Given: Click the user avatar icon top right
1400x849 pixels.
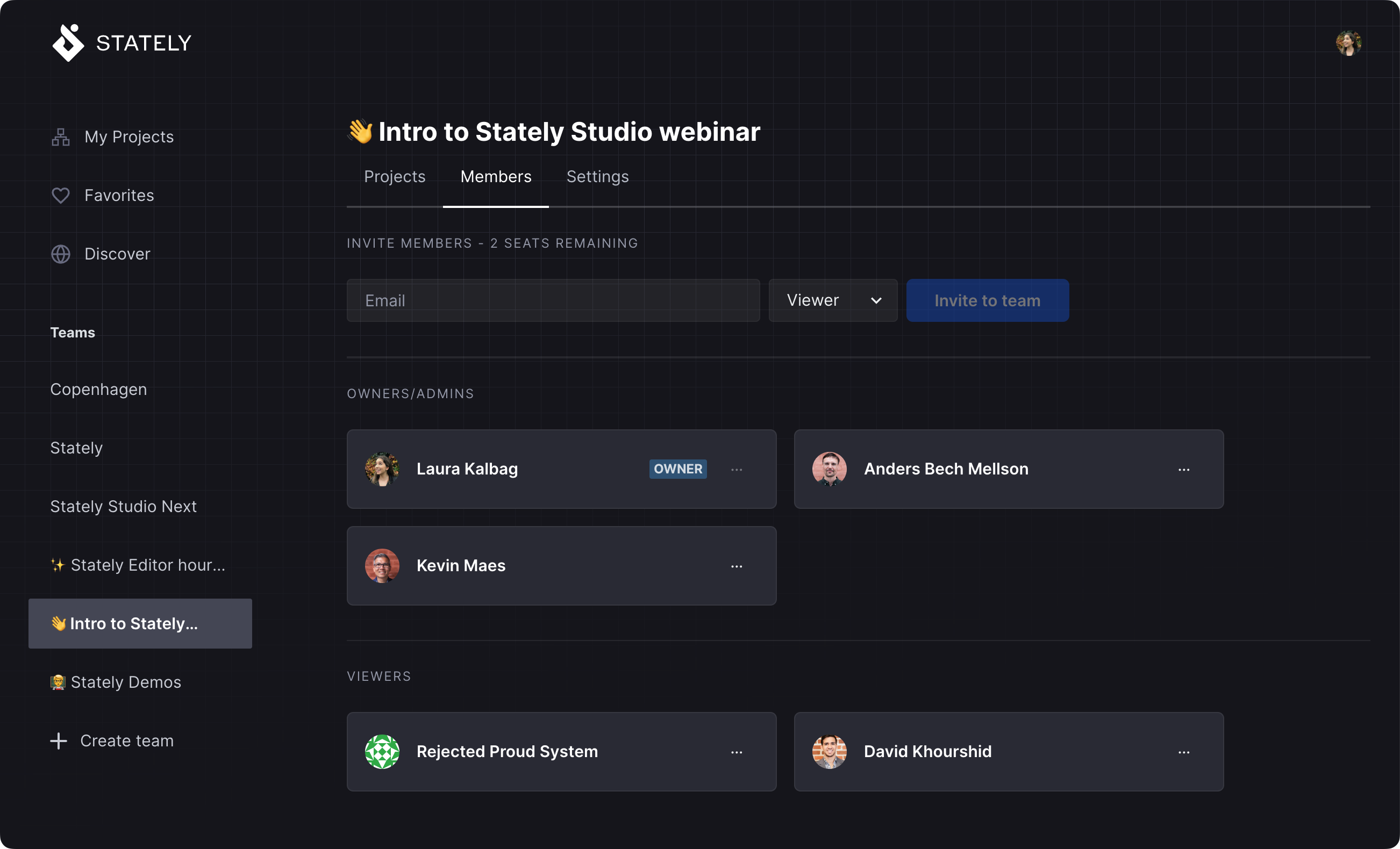Looking at the screenshot, I should [x=1349, y=42].
